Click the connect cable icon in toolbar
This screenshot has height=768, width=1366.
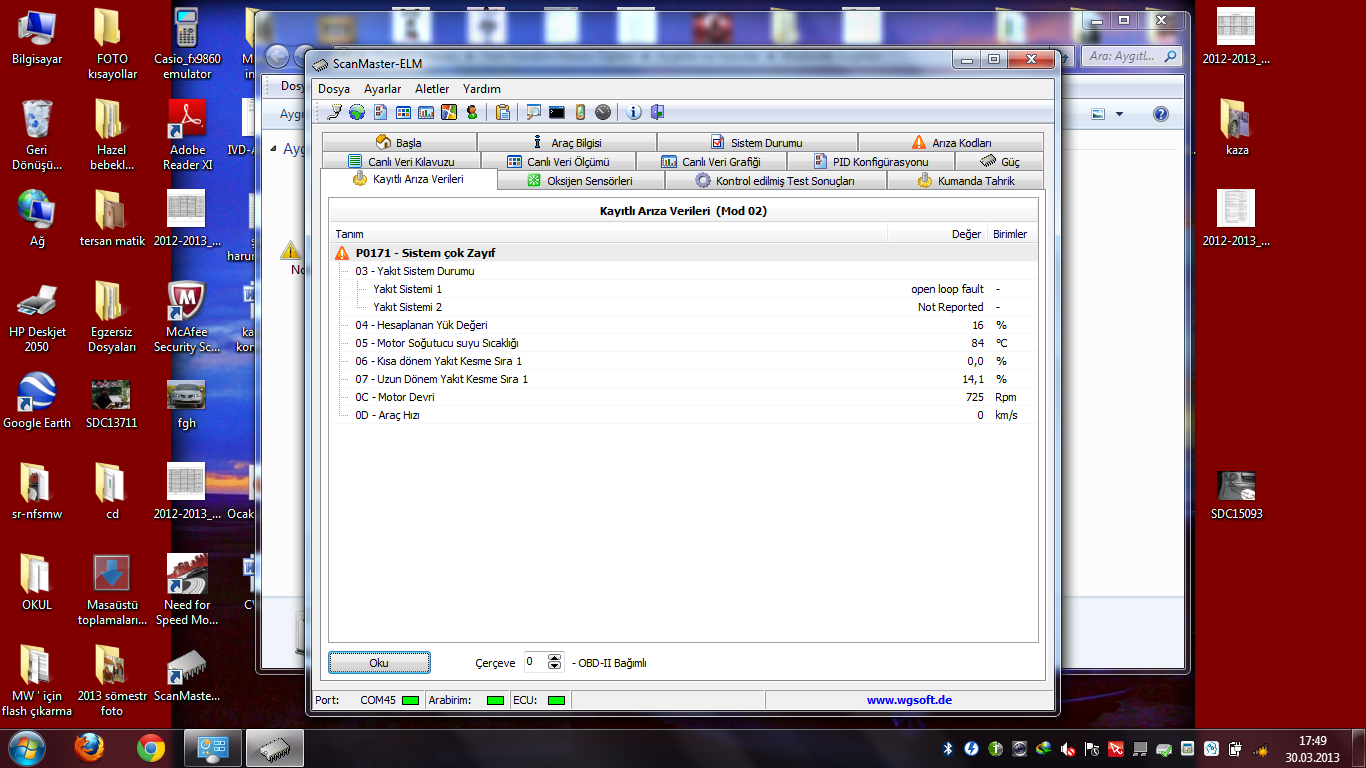coord(335,112)
